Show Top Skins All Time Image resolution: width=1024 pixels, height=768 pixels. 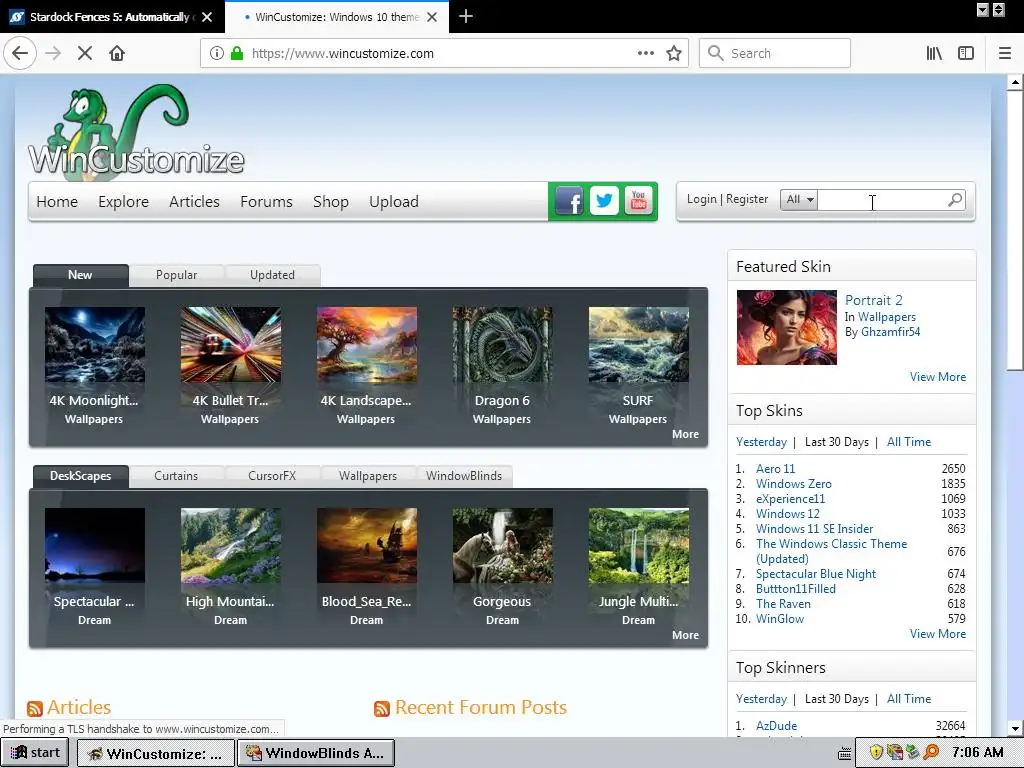(909, 442)
